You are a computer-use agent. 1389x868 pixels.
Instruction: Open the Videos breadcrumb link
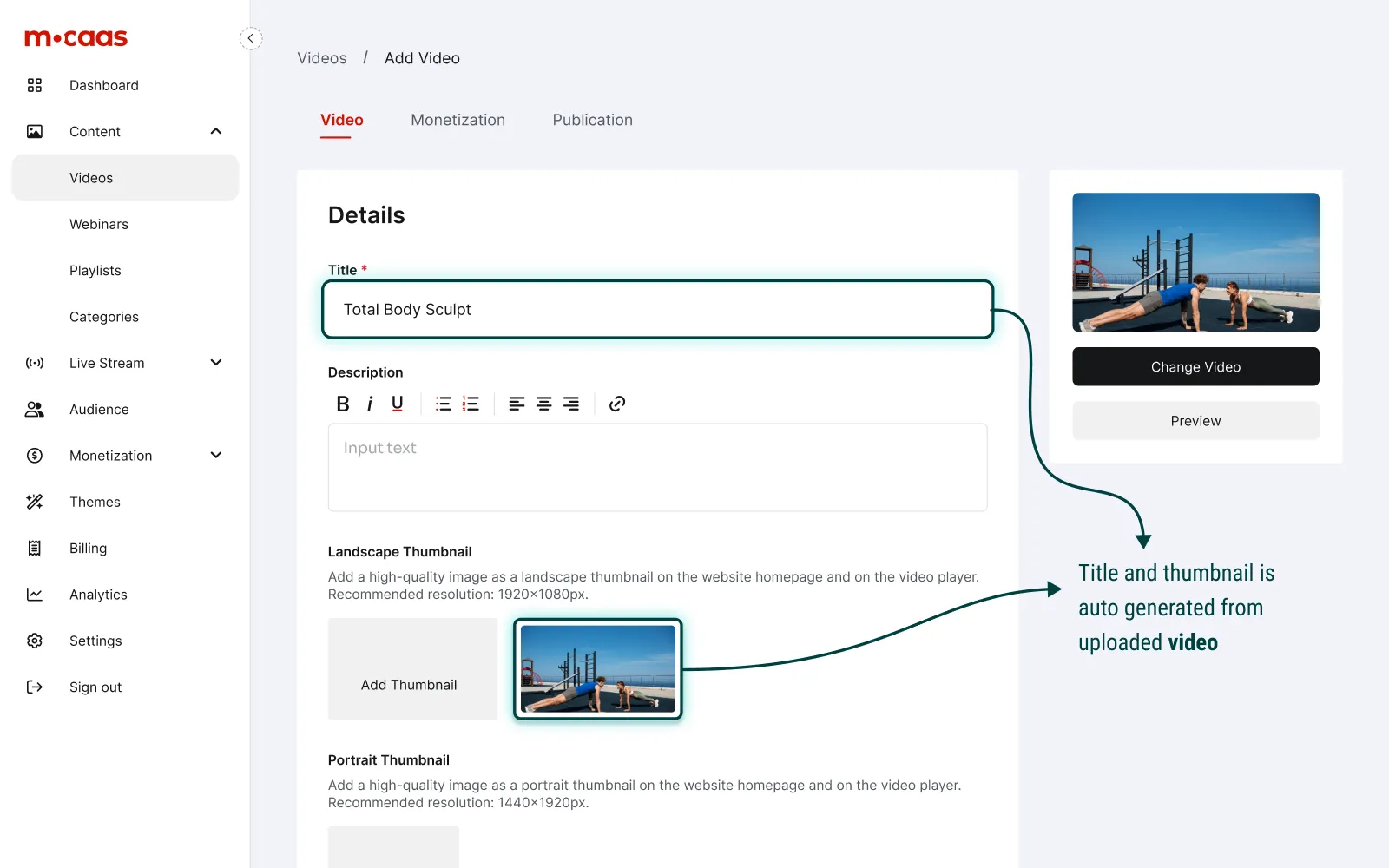321,58
